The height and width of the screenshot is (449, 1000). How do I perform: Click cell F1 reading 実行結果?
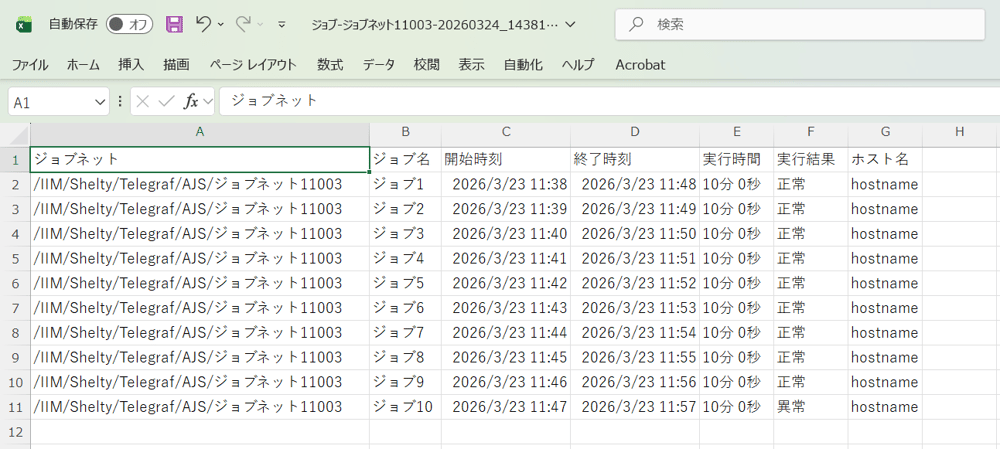tap(811, 159)
